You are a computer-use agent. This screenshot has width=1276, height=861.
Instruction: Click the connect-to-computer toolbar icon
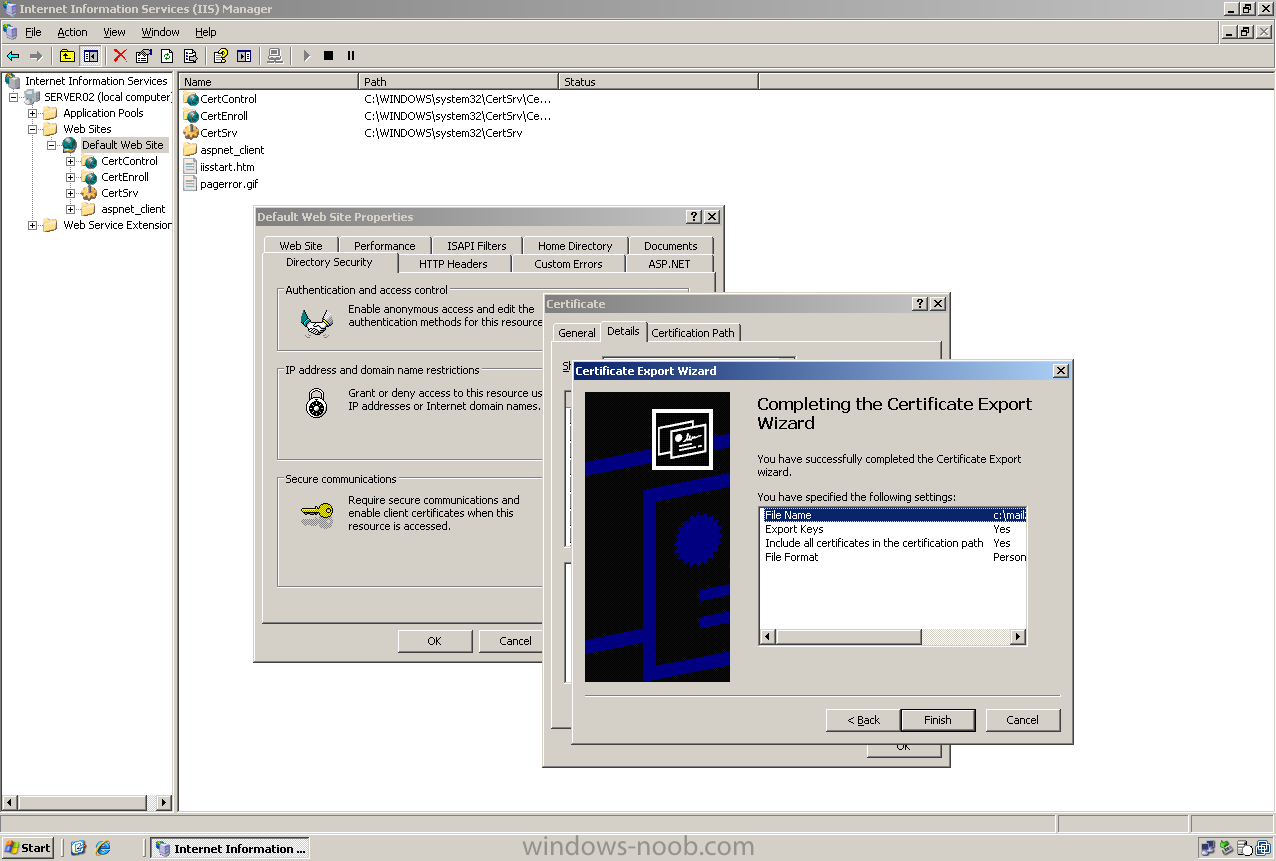[275, 56]
